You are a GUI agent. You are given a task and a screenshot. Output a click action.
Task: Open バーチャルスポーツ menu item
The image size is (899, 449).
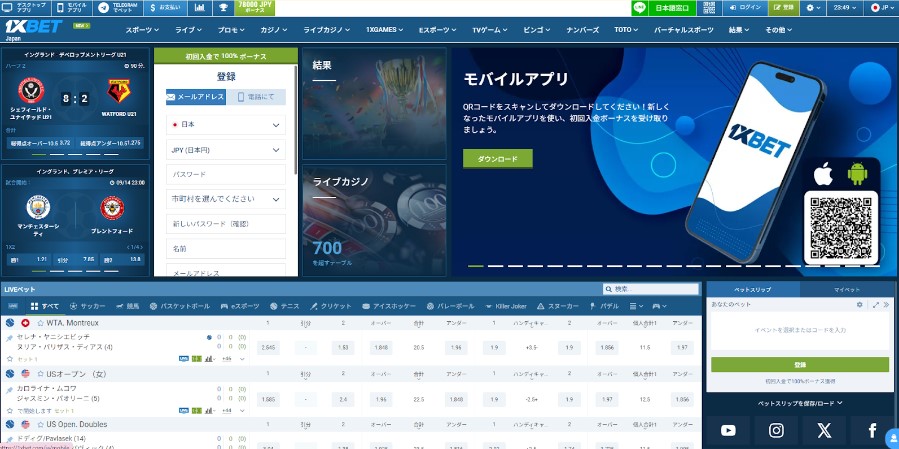(x=684, y=30)
